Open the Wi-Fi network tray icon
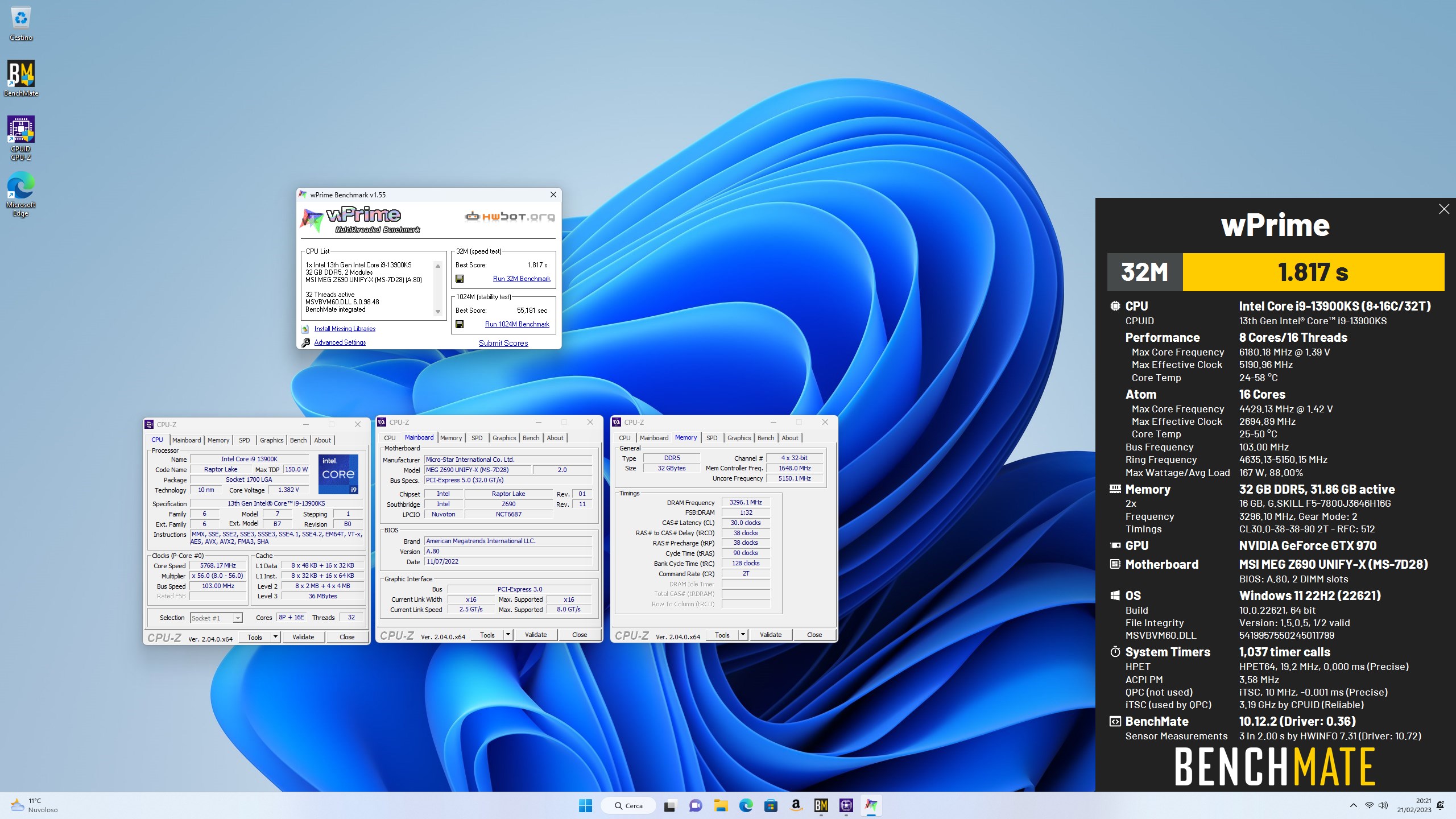 pos(1370,805)
